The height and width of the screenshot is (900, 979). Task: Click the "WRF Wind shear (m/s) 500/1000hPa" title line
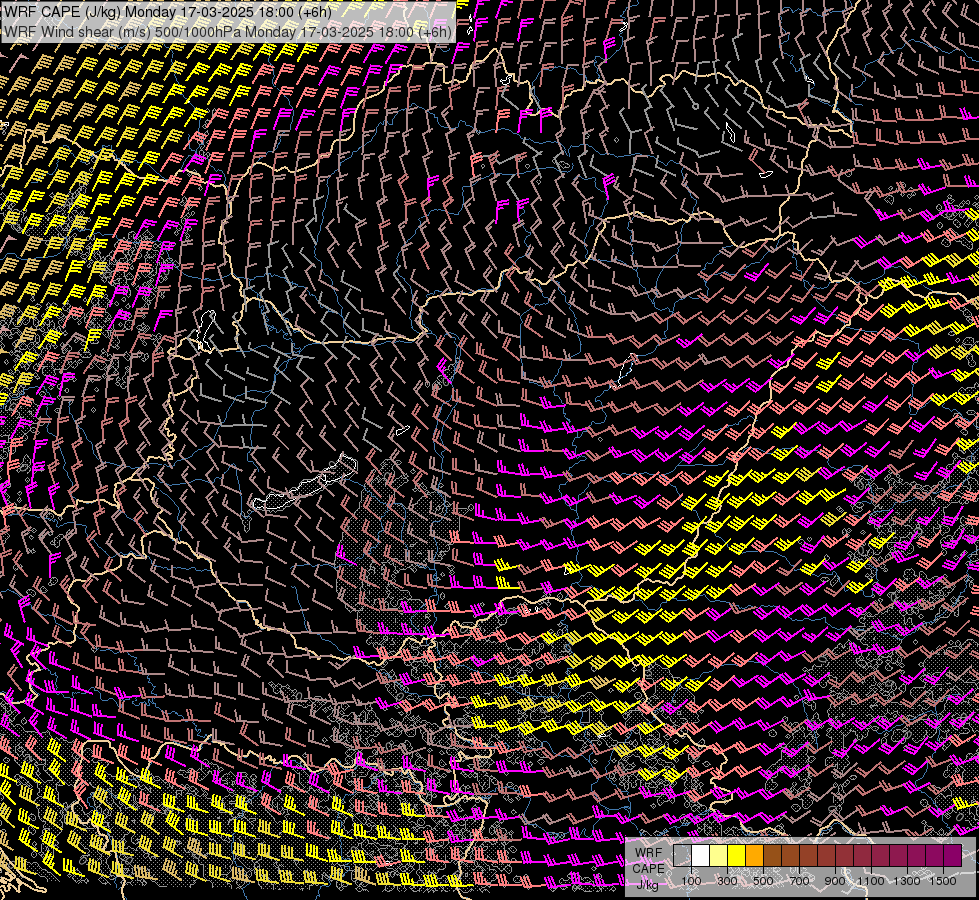click(227, 31)
